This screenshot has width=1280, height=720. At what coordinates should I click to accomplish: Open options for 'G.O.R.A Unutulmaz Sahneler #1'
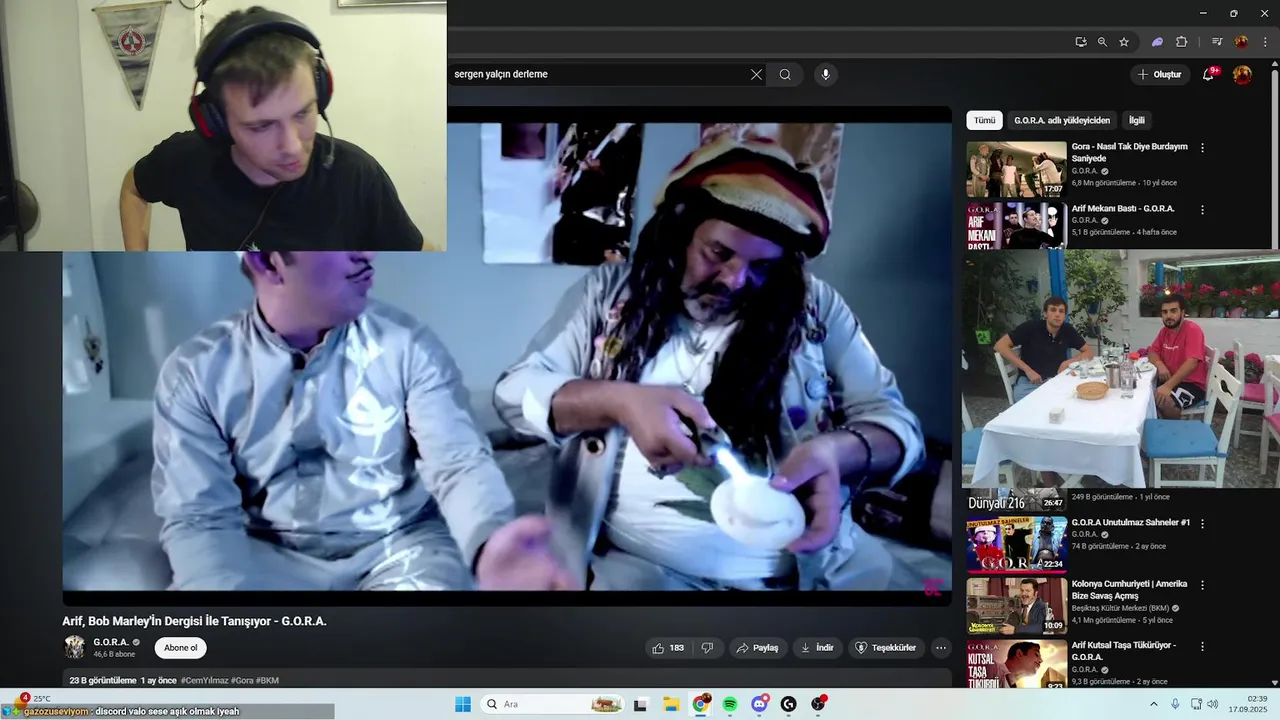(1202, 523)
